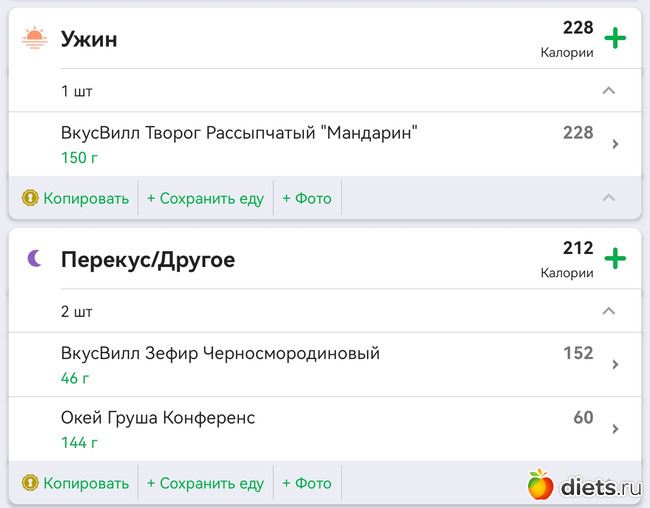
Task: Add food to Ужин with green plus
Action: 615,39
